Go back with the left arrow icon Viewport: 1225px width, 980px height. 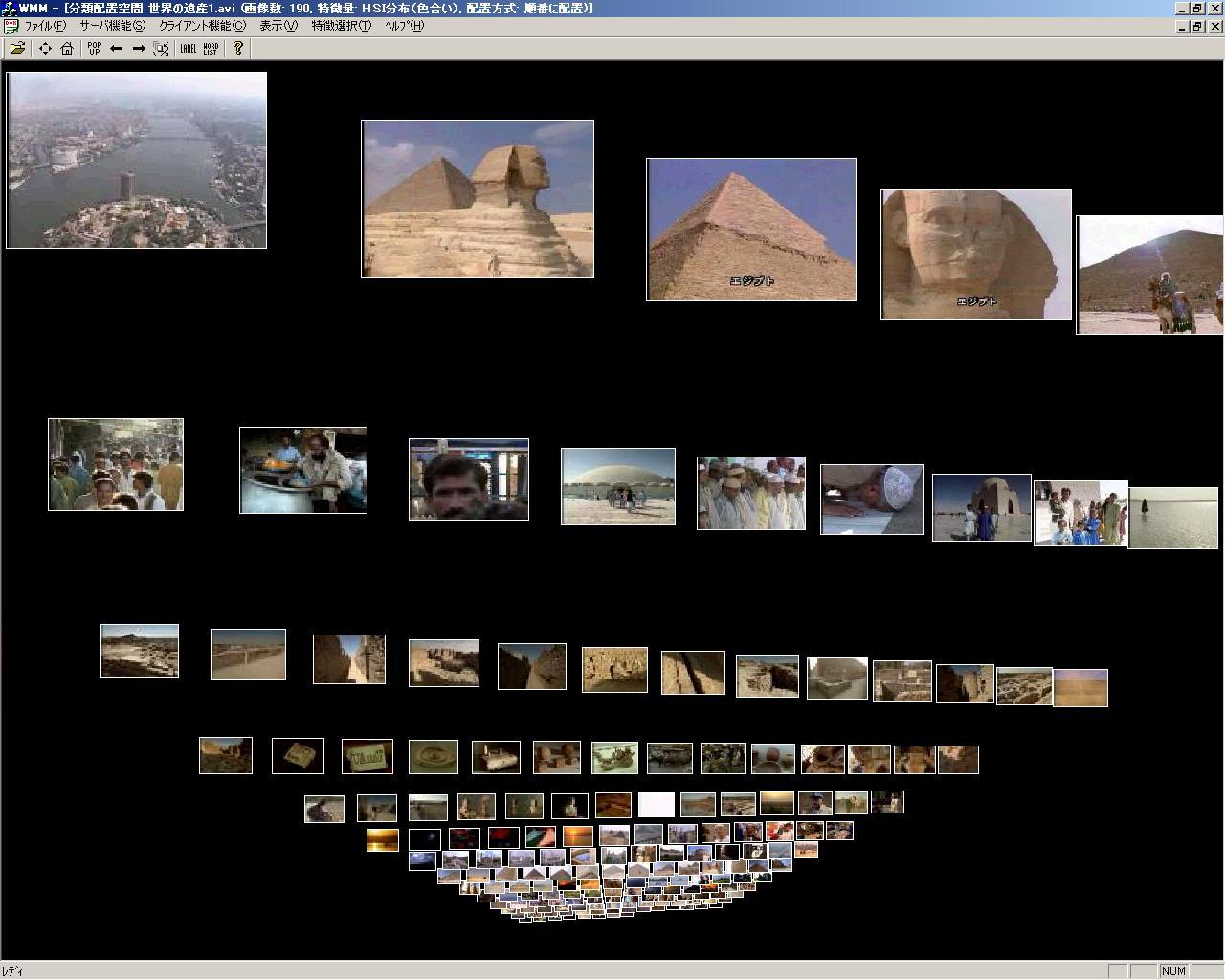coord(117,49)
